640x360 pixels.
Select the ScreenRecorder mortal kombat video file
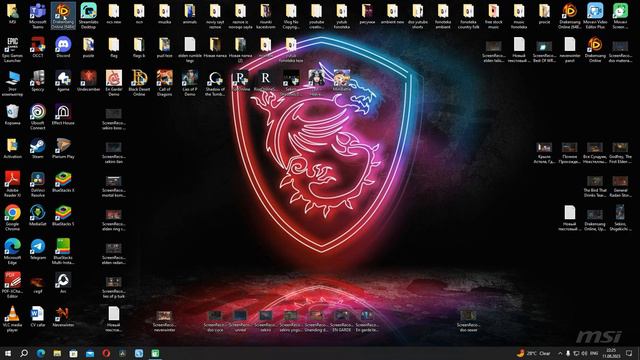click(x=113, y=187)
